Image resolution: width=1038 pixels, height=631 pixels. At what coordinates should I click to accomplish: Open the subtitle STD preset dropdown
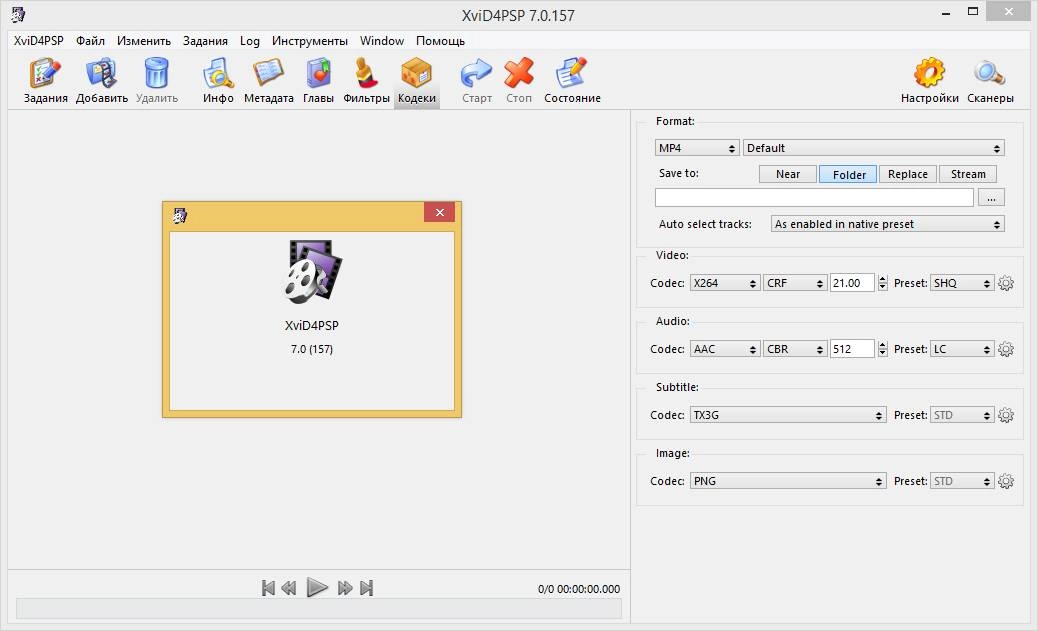961,415
